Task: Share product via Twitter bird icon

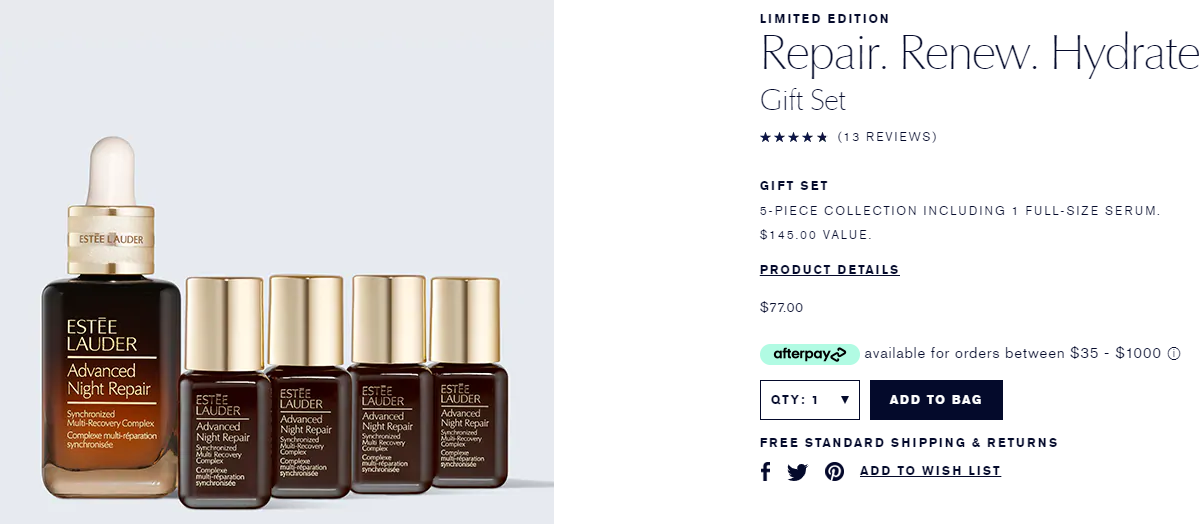Action: coord(798,472)
